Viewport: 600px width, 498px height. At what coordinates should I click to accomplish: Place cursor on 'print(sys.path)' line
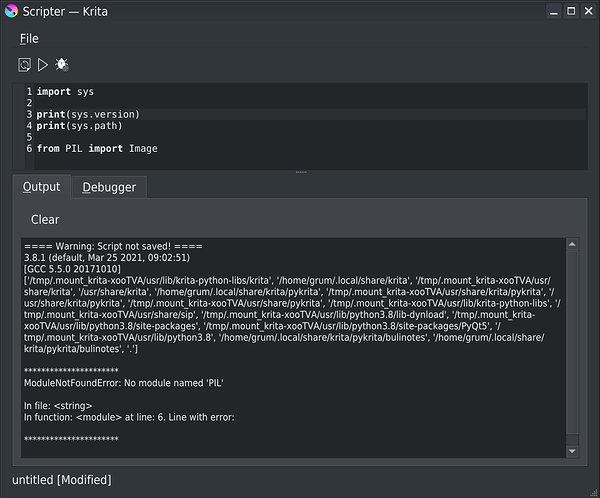click(x=79, y=126)
